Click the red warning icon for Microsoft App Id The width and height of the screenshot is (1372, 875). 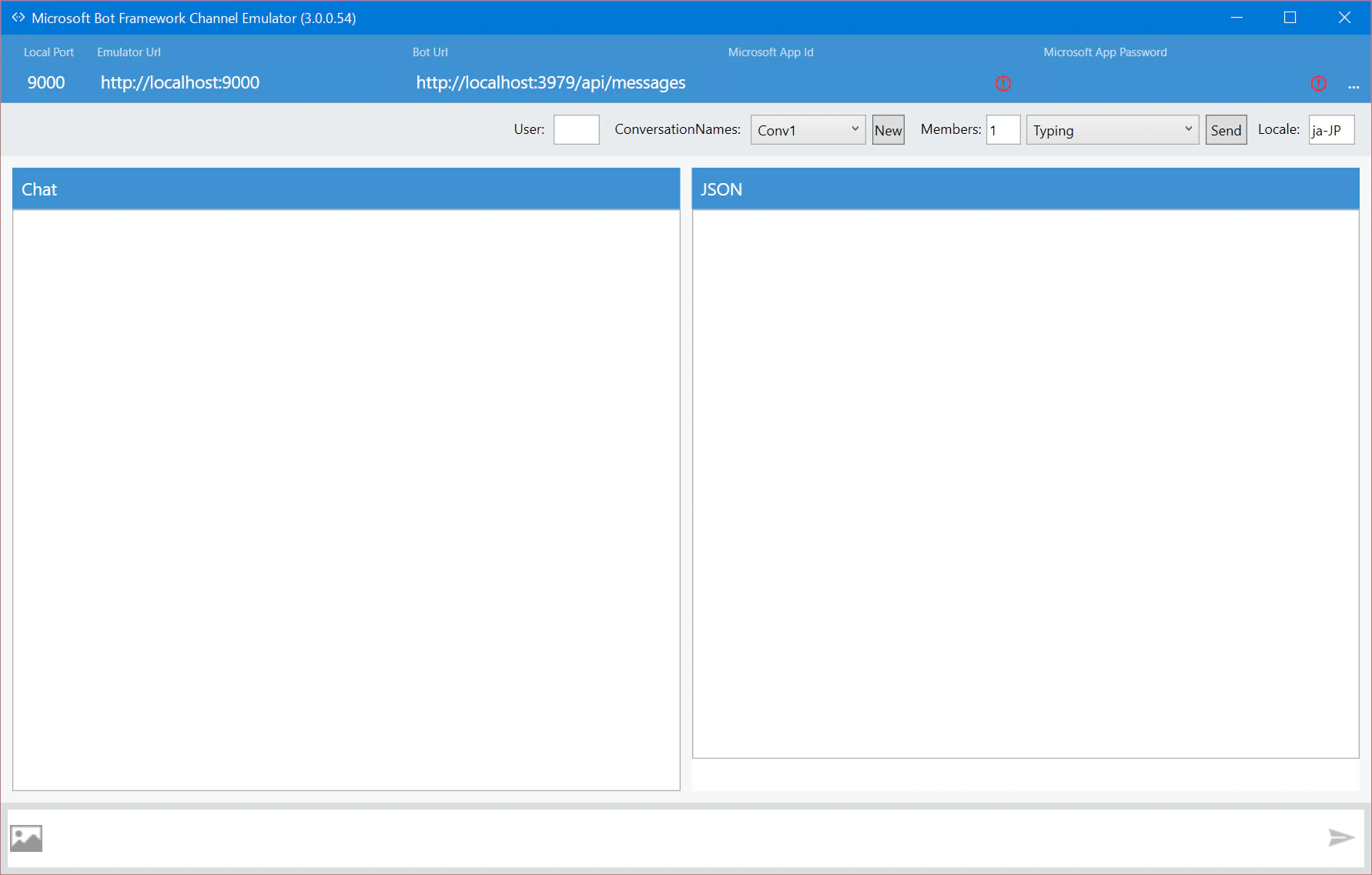click(x=1003, y=83)
